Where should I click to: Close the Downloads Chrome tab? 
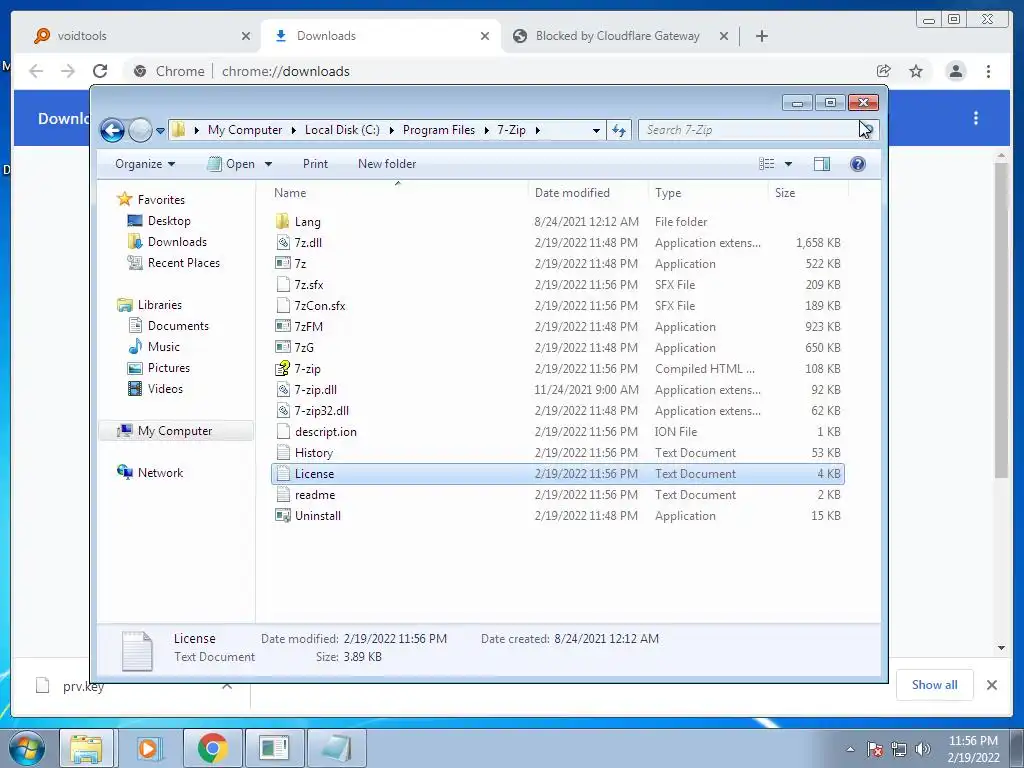[x=485, y=36]
